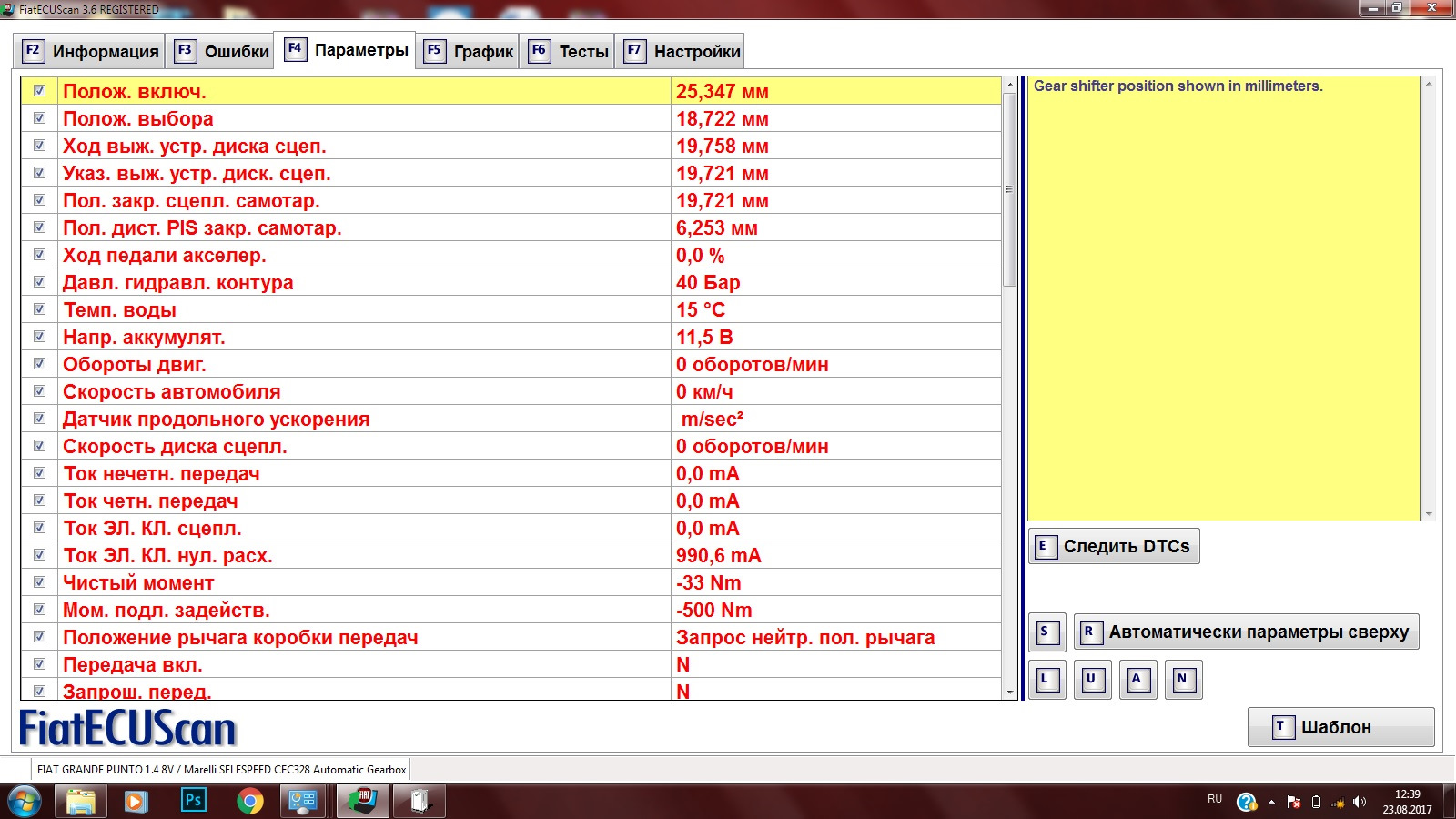The width and height of the screenshot is (1456, 819).
Task: Select the Темп. воды row label
Action: coord(119,309)
